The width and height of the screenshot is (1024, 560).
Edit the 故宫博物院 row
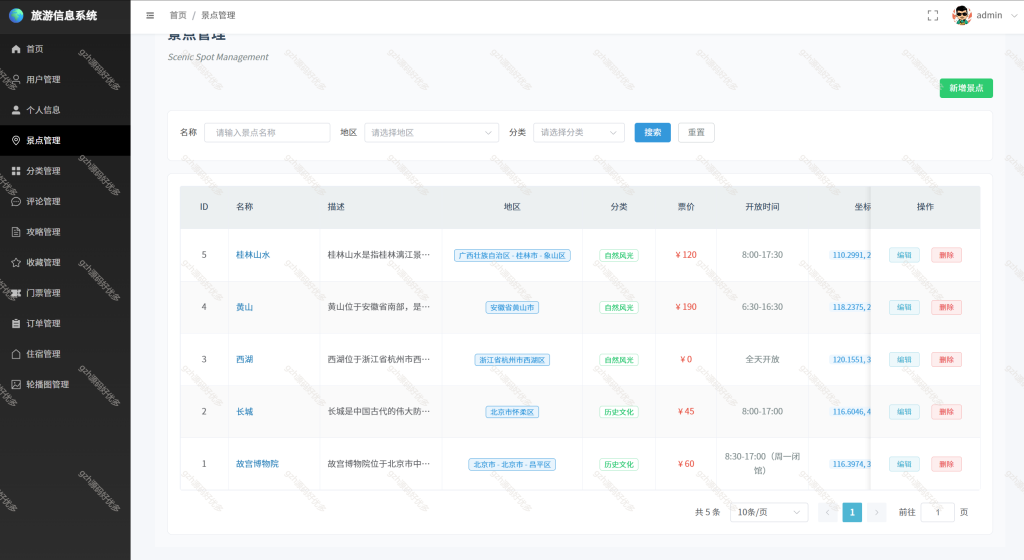(904, 464)
